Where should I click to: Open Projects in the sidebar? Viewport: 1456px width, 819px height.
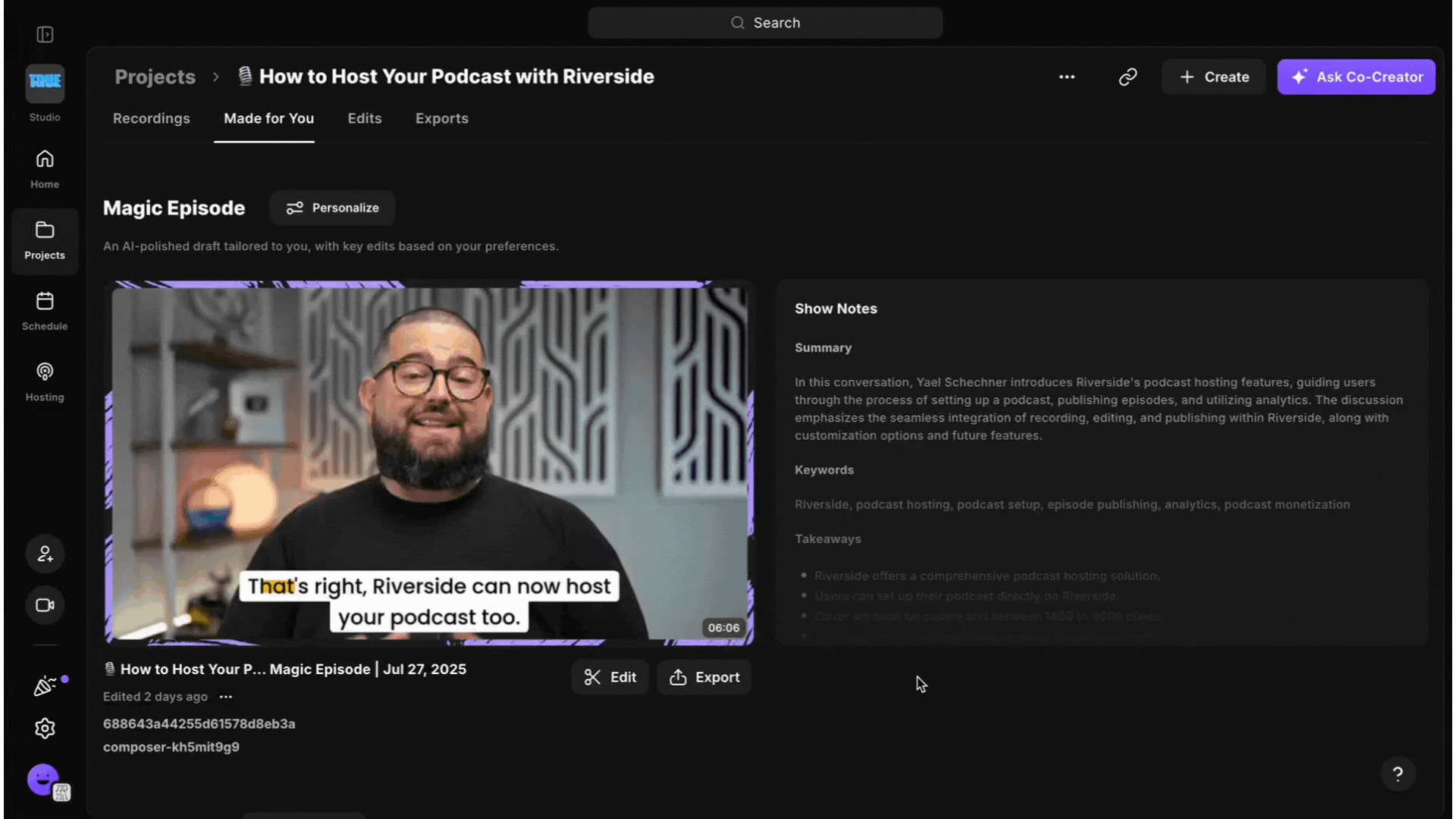tap(45, 241)
